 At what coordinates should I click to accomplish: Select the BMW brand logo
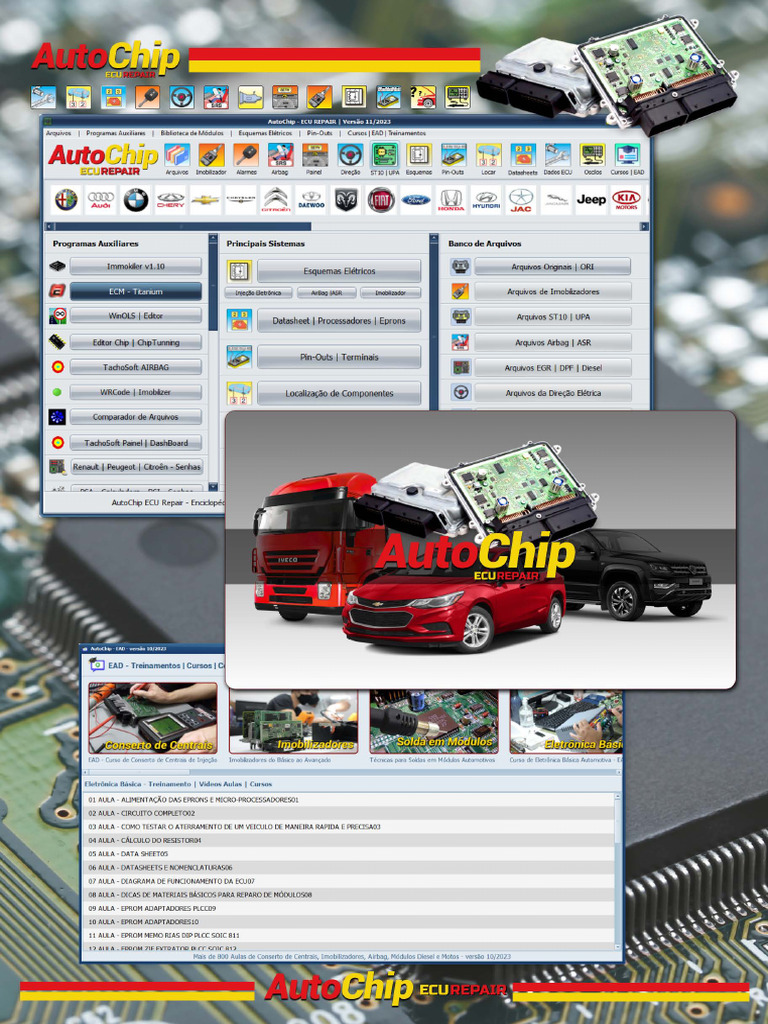click(136, 200)
